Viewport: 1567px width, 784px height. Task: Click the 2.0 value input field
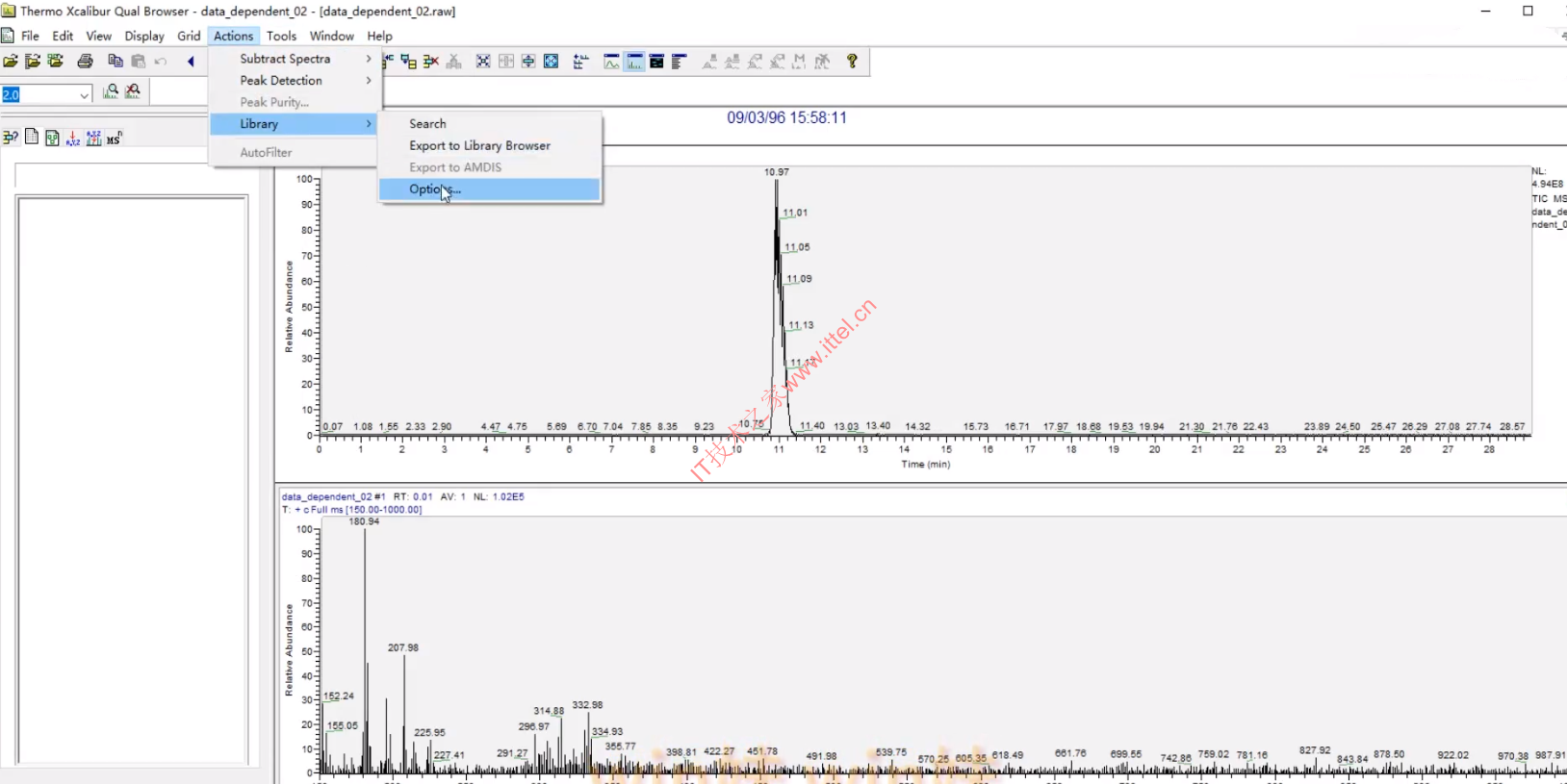(39, 94)
